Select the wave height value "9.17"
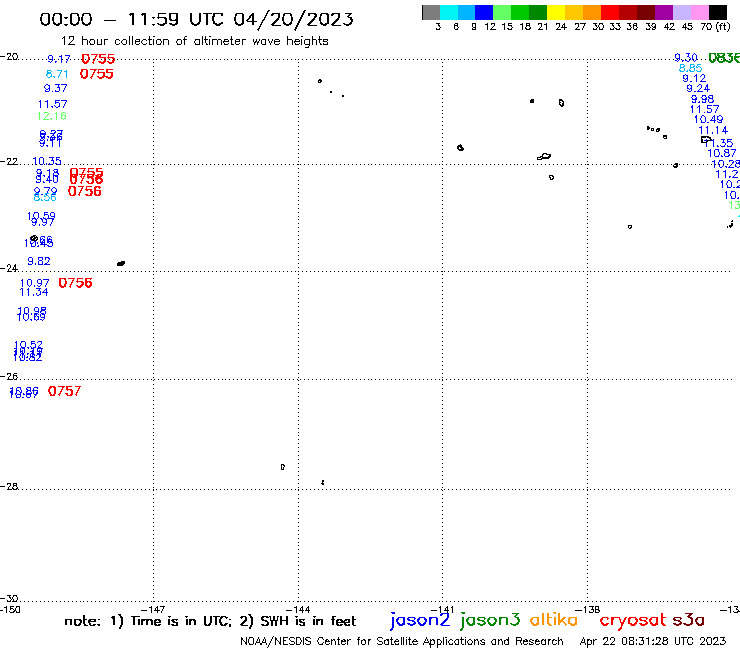This screenshot has height=650, width=740. 59,59
